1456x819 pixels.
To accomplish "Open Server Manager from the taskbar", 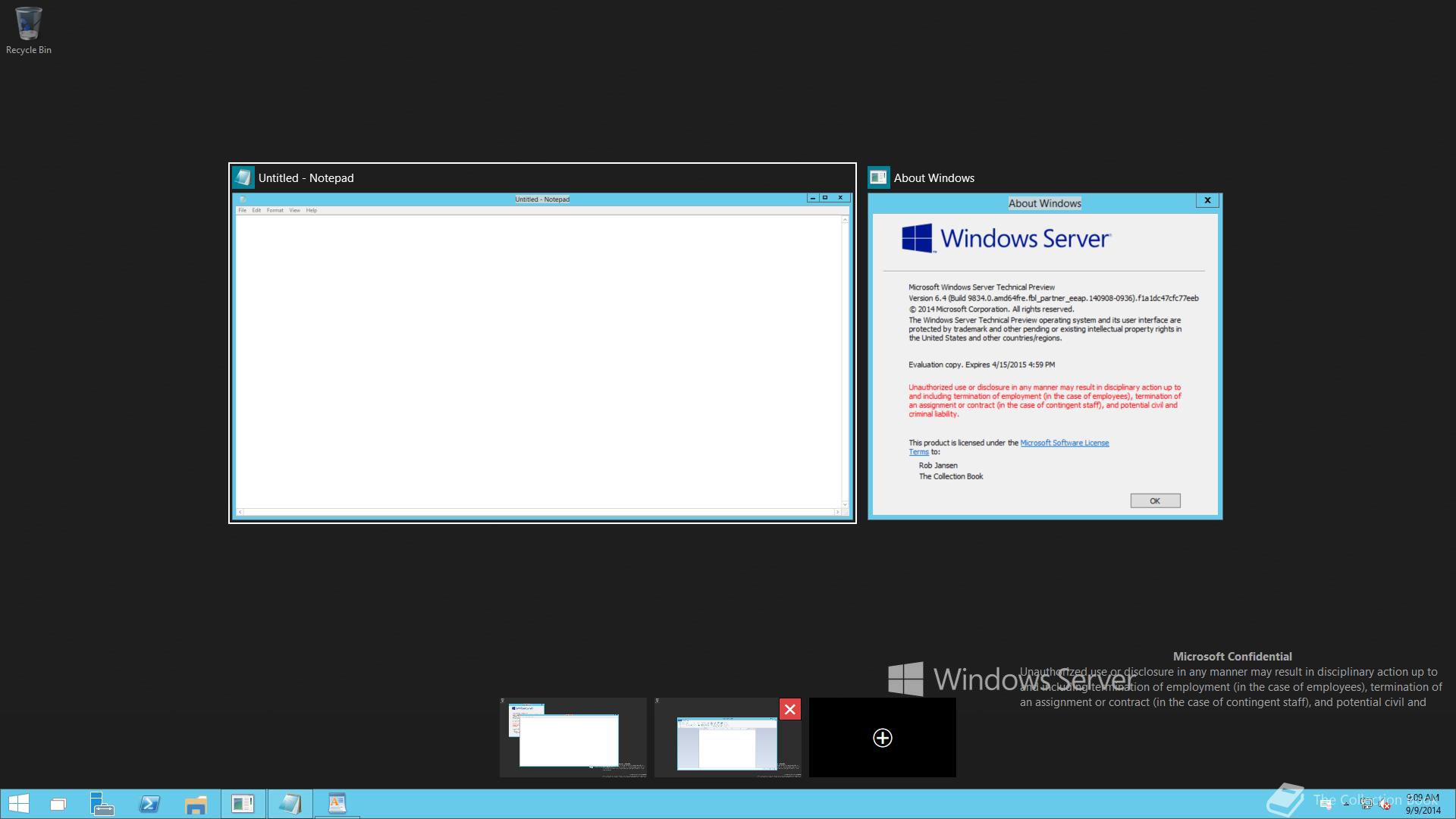I will click(102, 804).
